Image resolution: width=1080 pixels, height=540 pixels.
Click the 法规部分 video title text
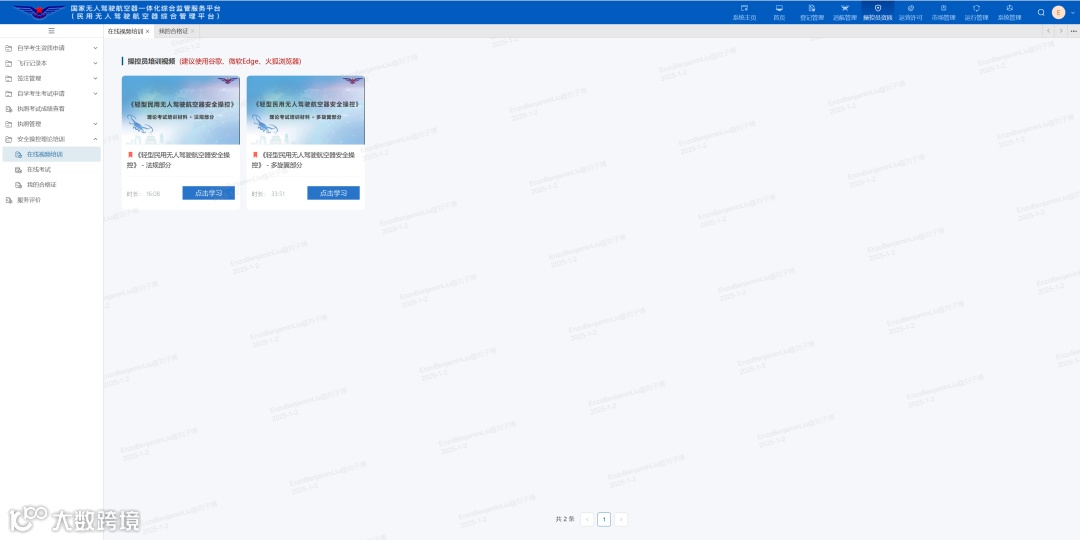click(x=180, y=160)
